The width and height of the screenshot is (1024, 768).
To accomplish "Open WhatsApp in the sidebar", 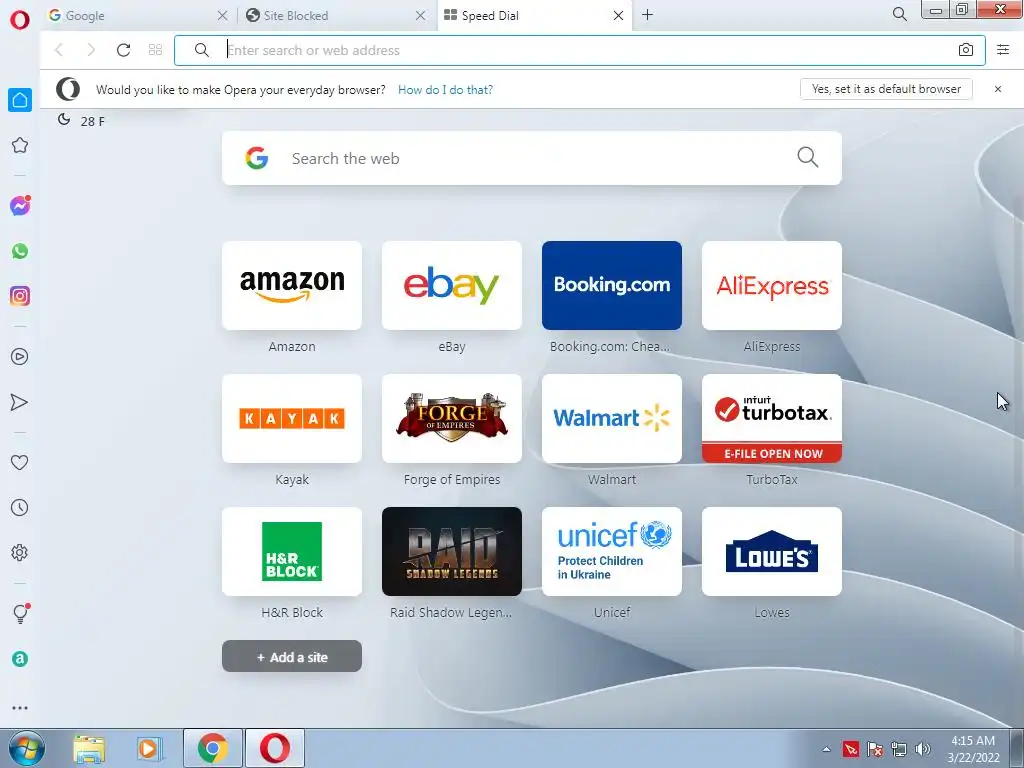I will (20, 251).
